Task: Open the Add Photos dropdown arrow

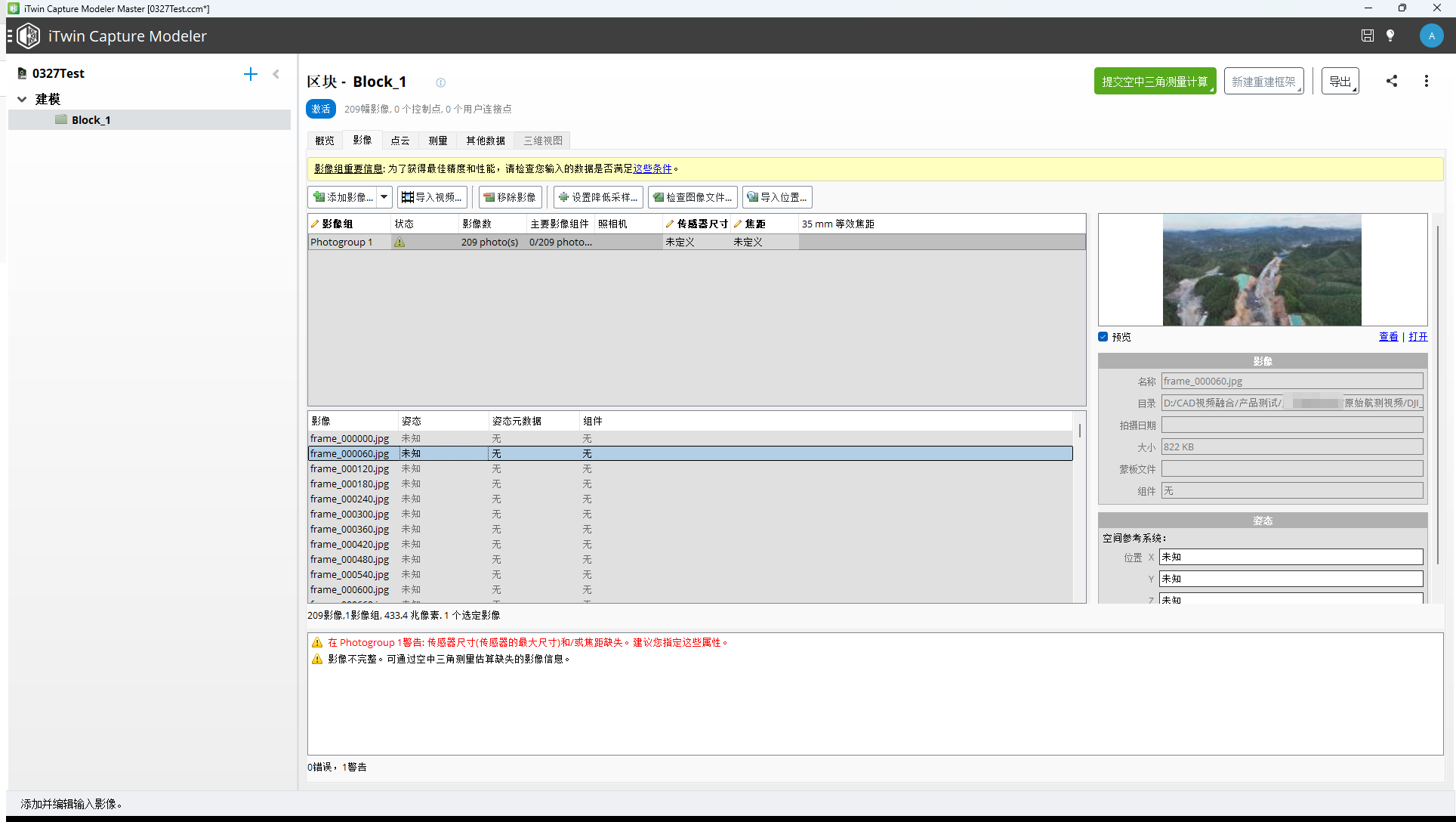Action: click(x=384, y=197)
